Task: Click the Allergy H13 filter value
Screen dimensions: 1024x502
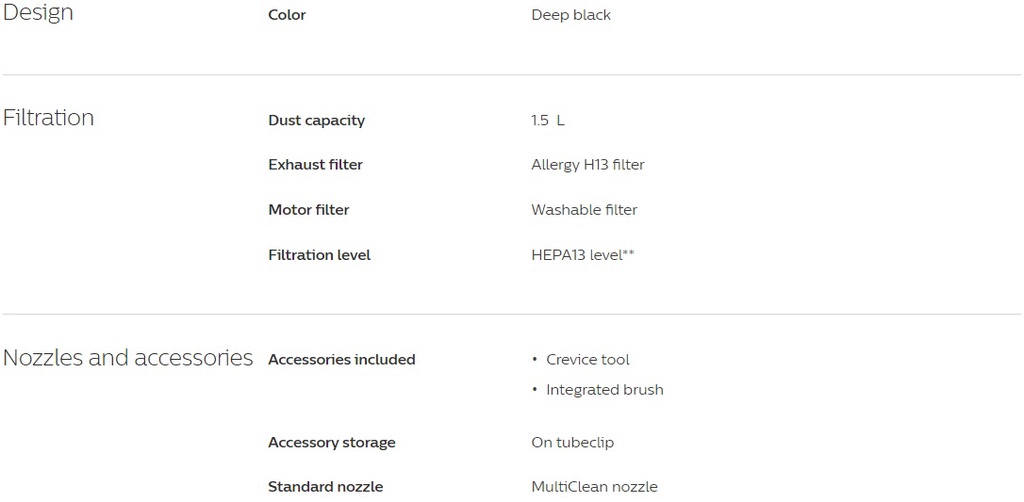Action: coord(588,165)
